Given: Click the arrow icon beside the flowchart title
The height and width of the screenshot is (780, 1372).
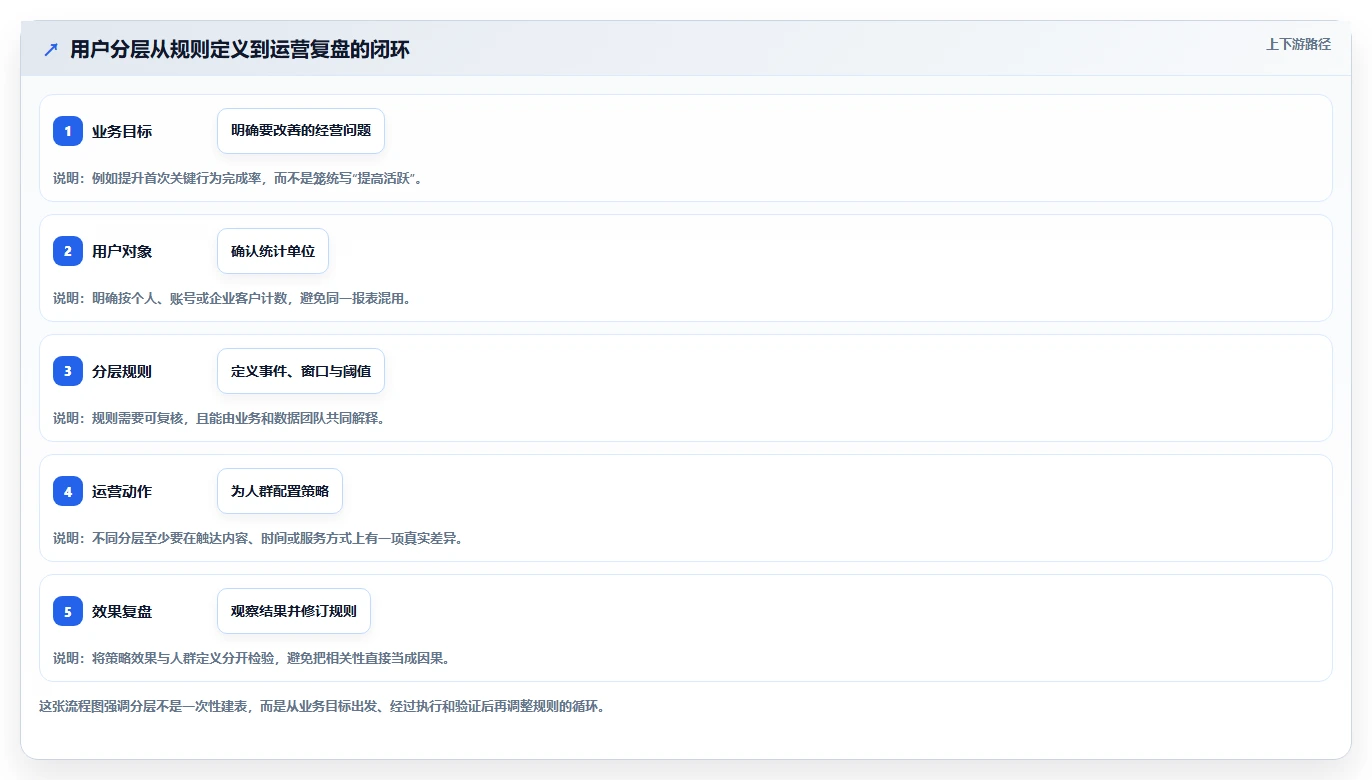Looking at the screenshot, I should (x=50, y=49).
